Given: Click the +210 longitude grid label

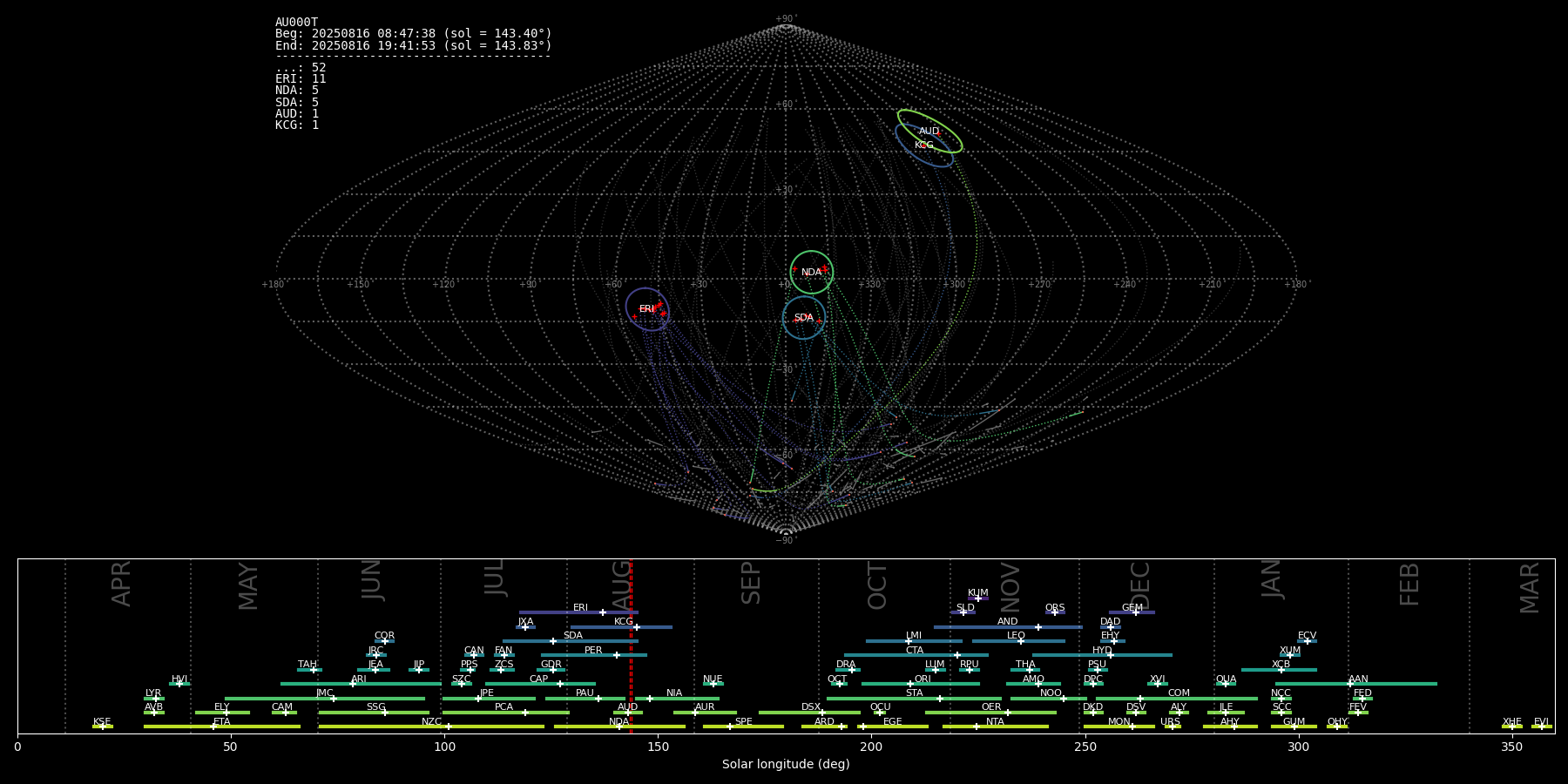Looking at the screenshot, I should (x=1210, y=285).
